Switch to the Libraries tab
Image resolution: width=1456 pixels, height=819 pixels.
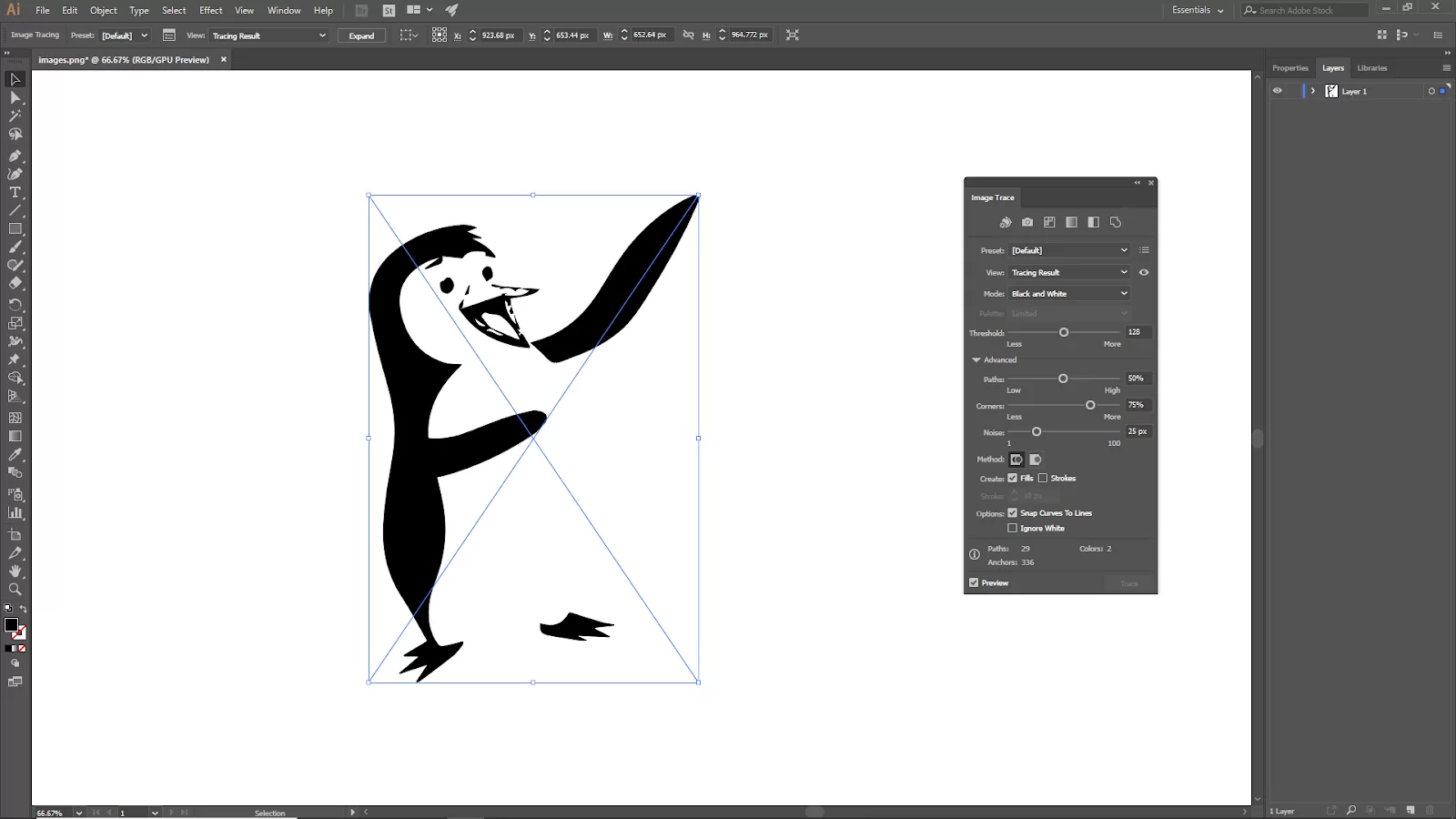click(x=1372, y=68)
